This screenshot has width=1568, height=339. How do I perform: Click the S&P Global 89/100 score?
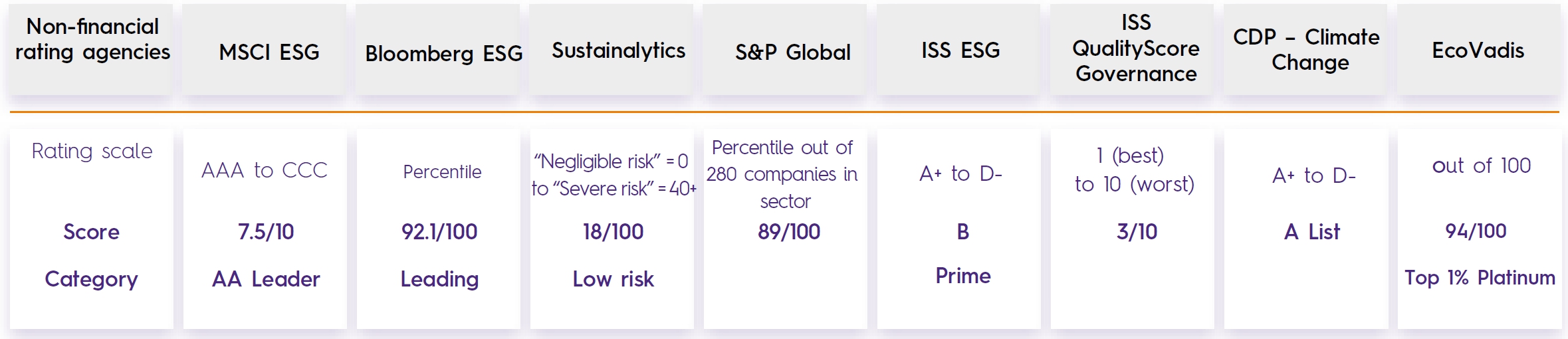click(x=789, y=231)
